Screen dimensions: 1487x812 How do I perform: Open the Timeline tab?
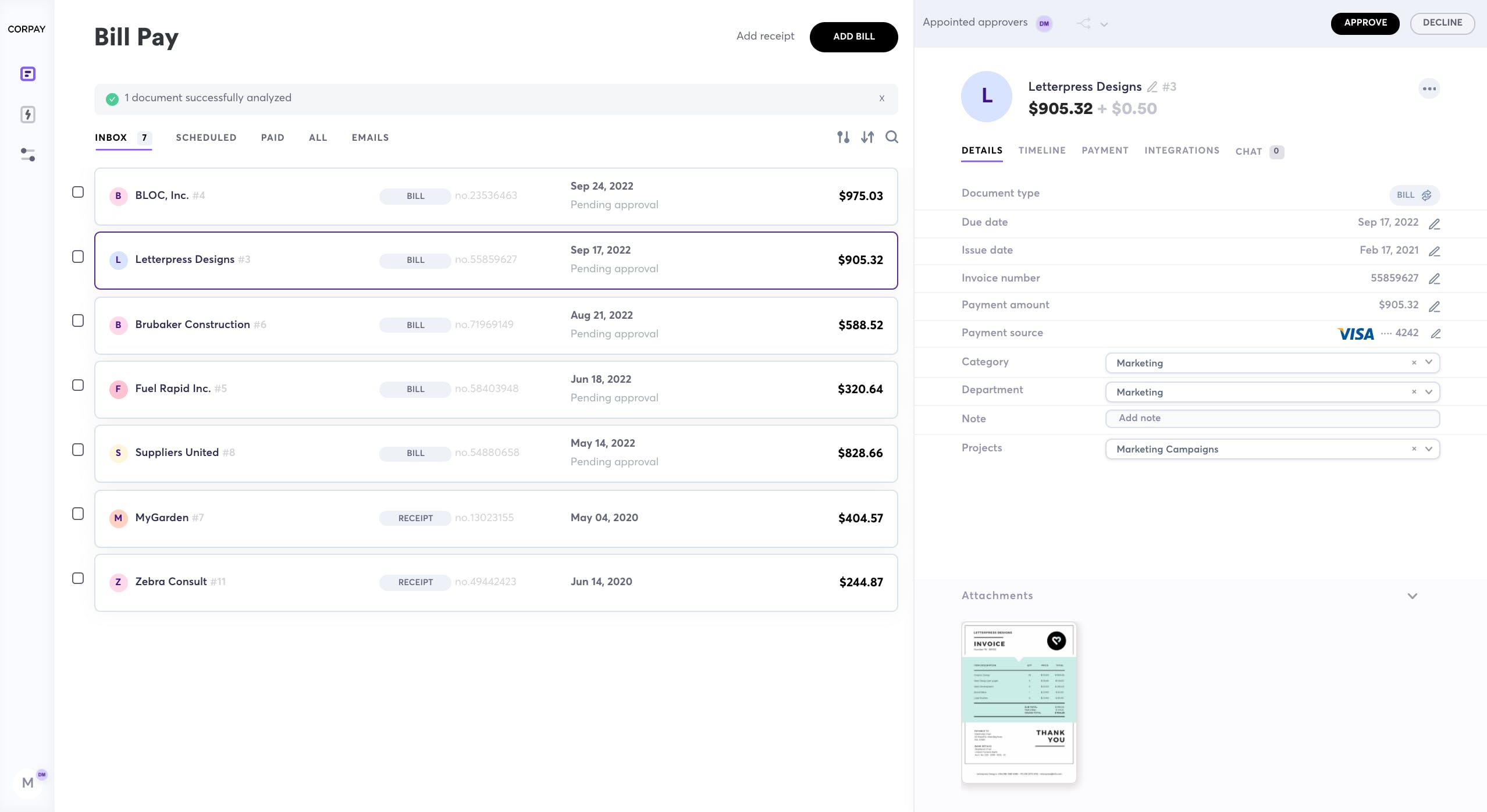point(1041,151)
